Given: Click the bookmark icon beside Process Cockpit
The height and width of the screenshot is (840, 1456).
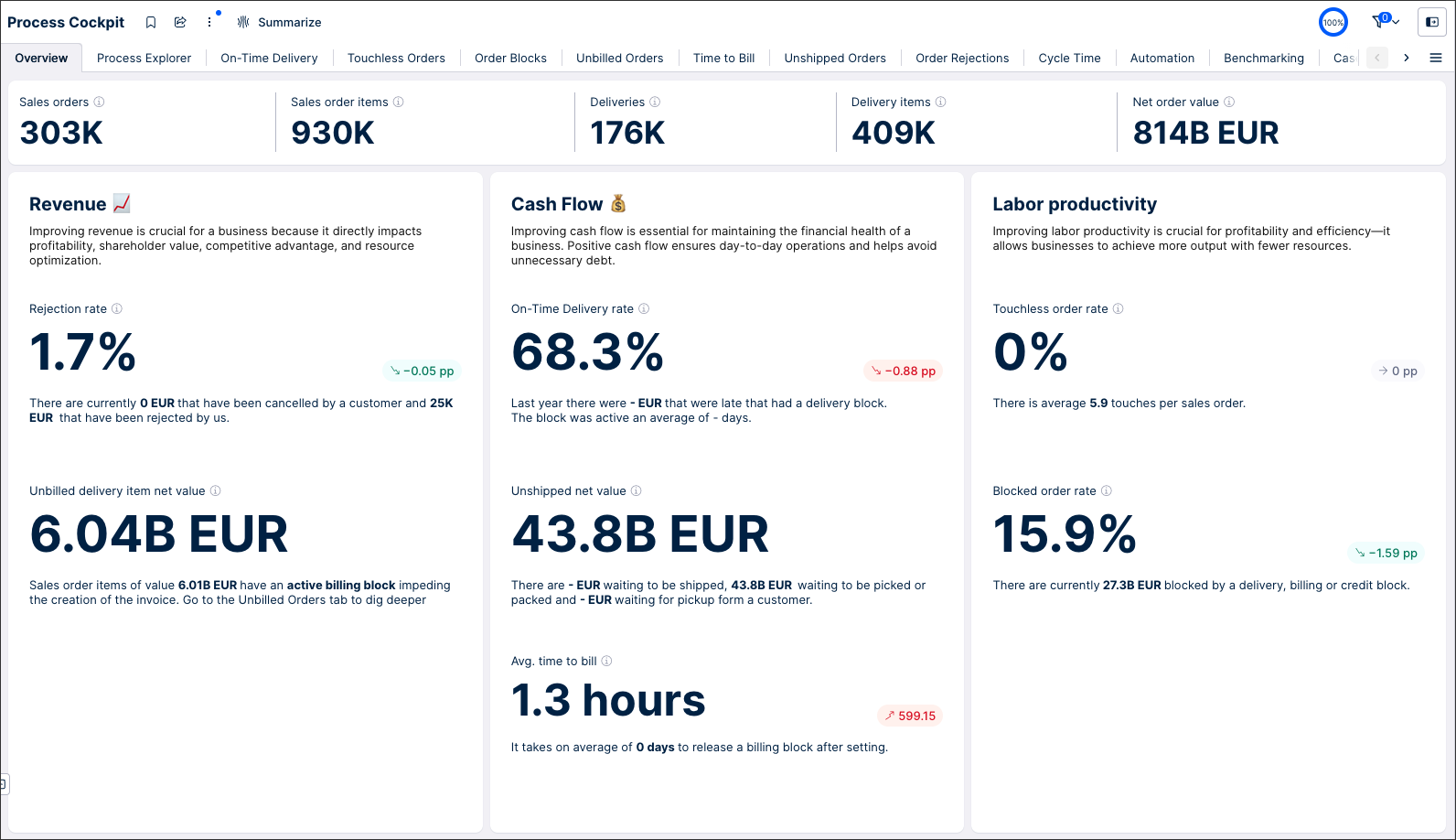Looking at the screenshot, I should click(151, 22).
